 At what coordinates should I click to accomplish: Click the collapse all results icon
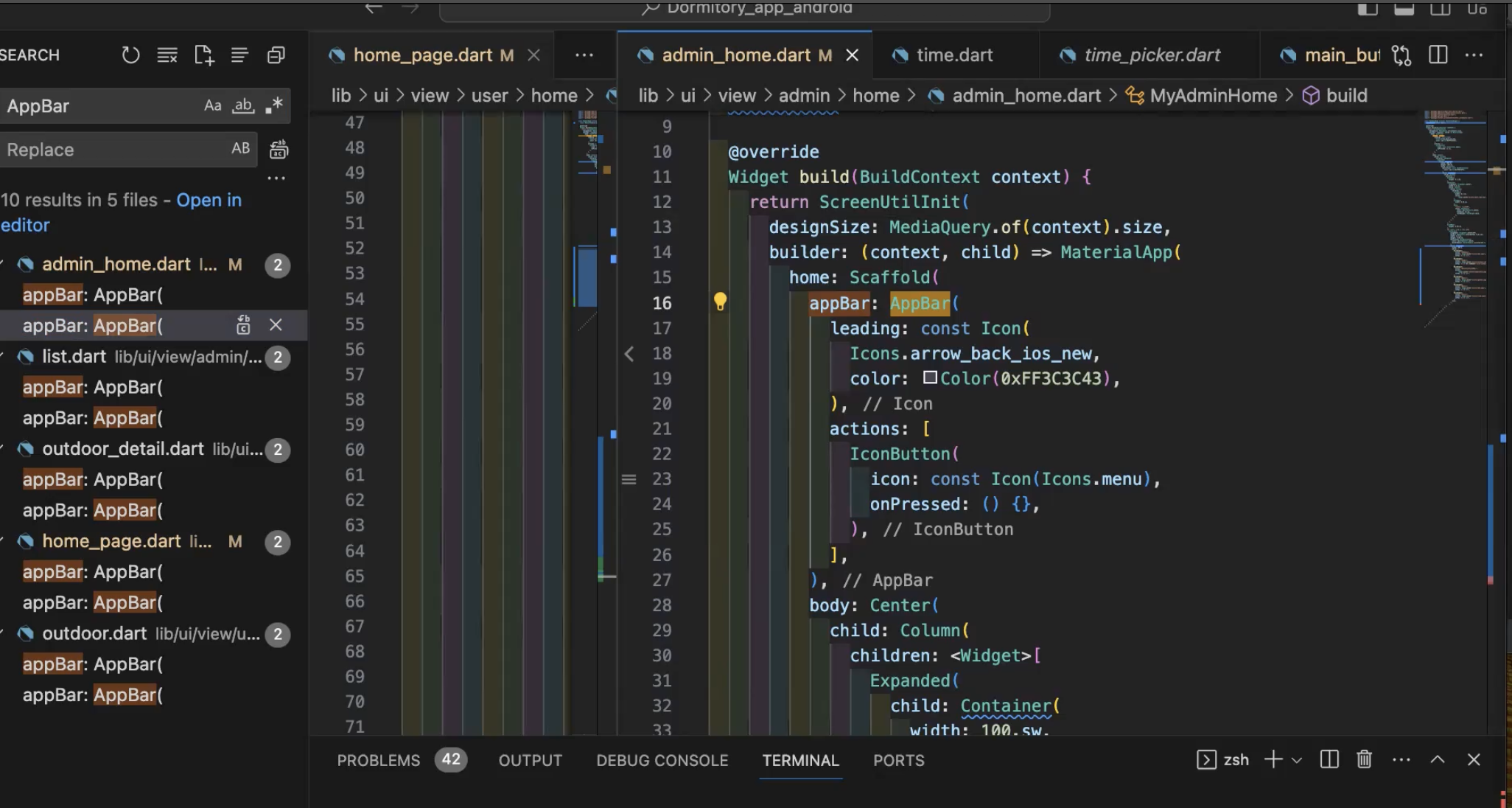point(276,55)
